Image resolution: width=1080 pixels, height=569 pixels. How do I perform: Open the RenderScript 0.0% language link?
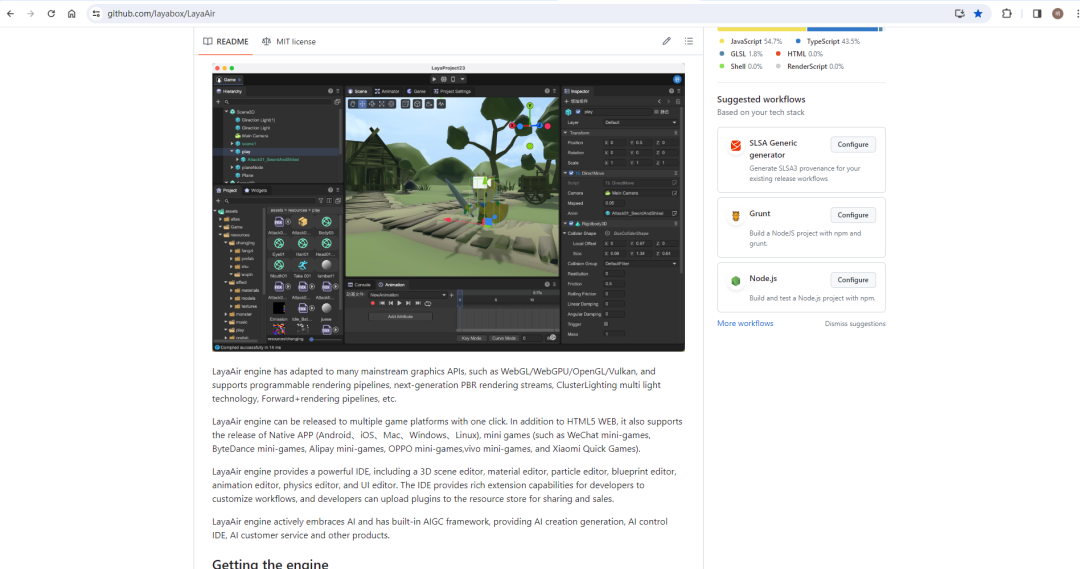click(x=809, y=67)
